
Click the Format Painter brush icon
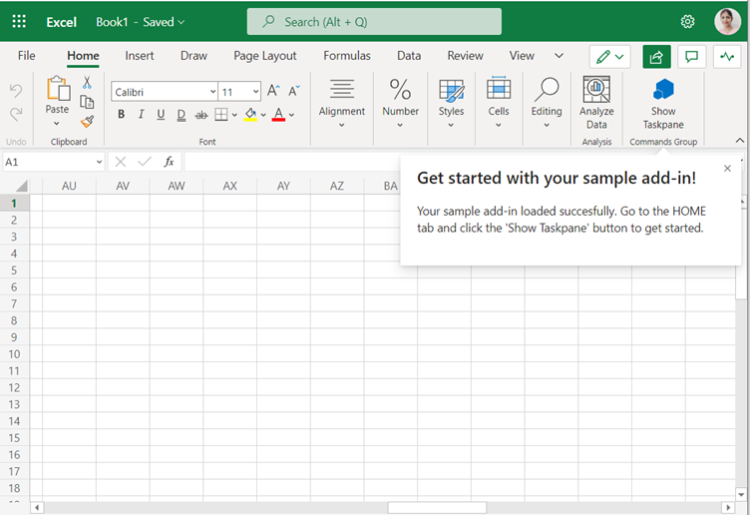pyautogui.click(x=87, y=121)
